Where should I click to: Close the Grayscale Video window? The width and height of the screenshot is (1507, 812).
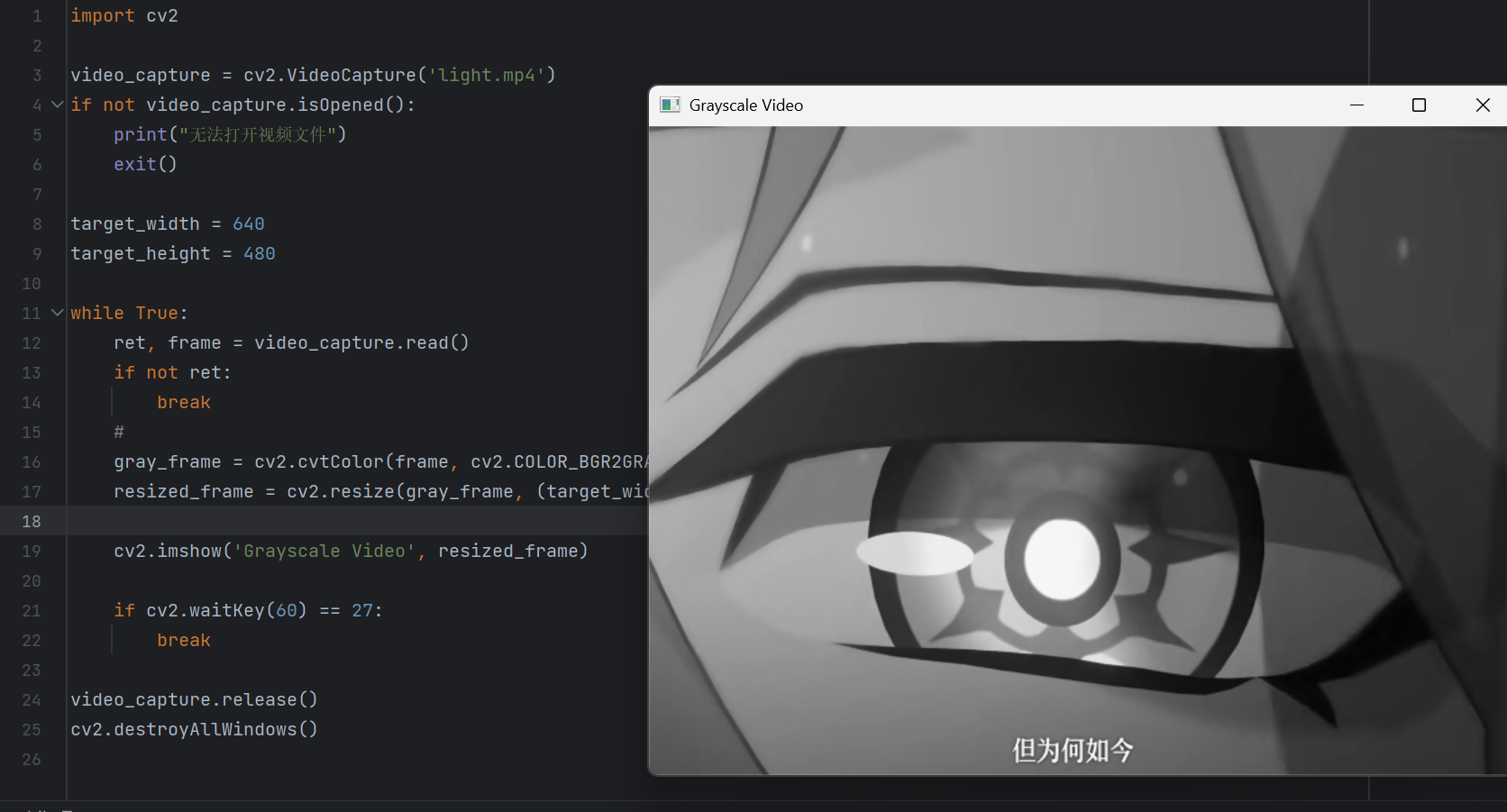[x=1483, y=105]
